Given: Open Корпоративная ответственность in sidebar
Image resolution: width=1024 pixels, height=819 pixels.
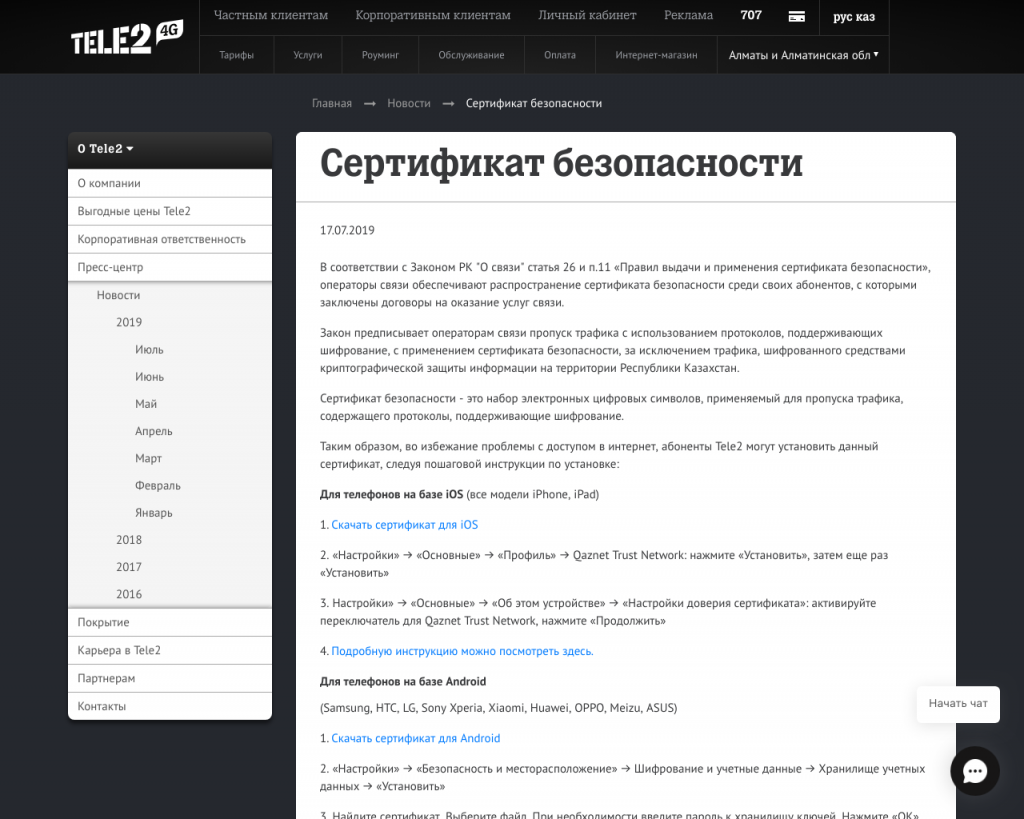Looking at the screenshot, I should [x=170, y=240].
